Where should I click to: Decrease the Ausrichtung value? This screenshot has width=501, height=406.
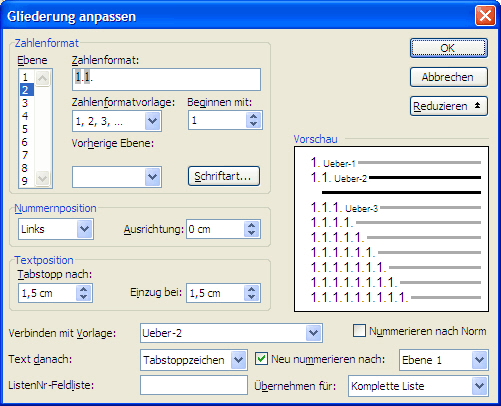[x=252, y=233]
